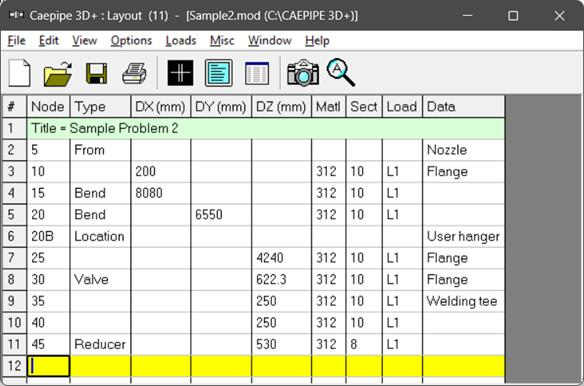Click the Sect column header

[x=364, y=107]
